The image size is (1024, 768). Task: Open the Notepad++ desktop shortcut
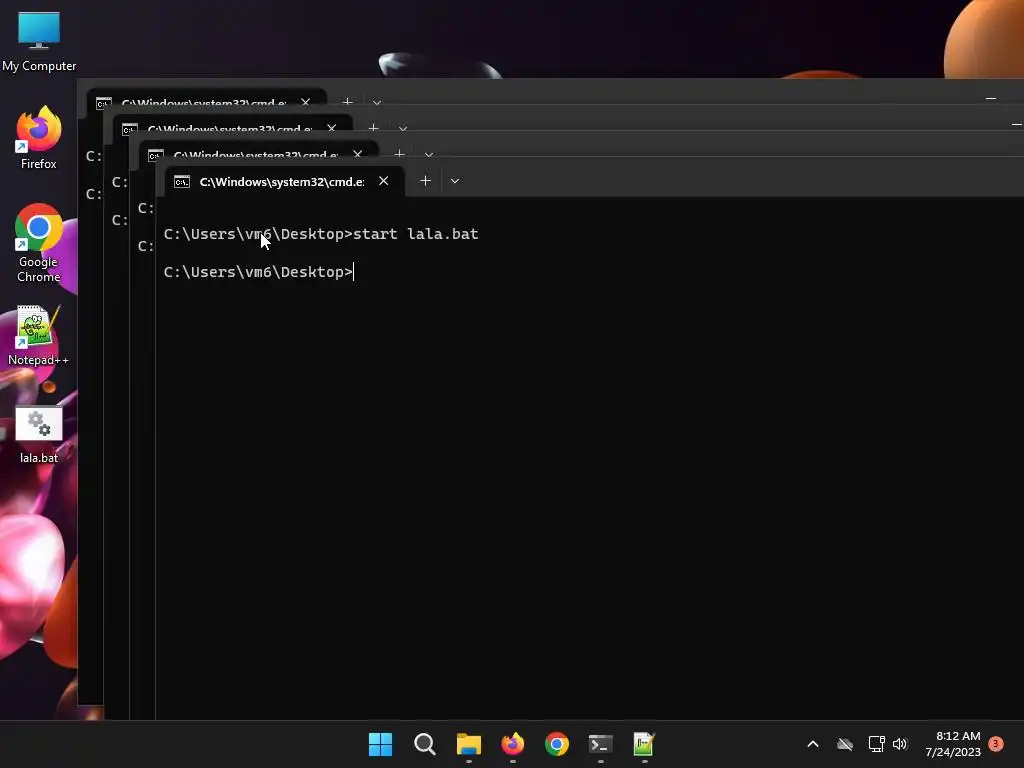39,335
